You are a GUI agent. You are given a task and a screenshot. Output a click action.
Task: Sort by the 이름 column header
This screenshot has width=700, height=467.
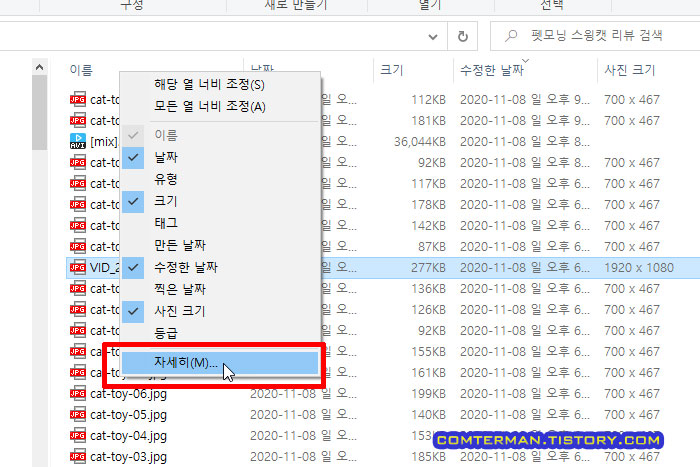81,70
